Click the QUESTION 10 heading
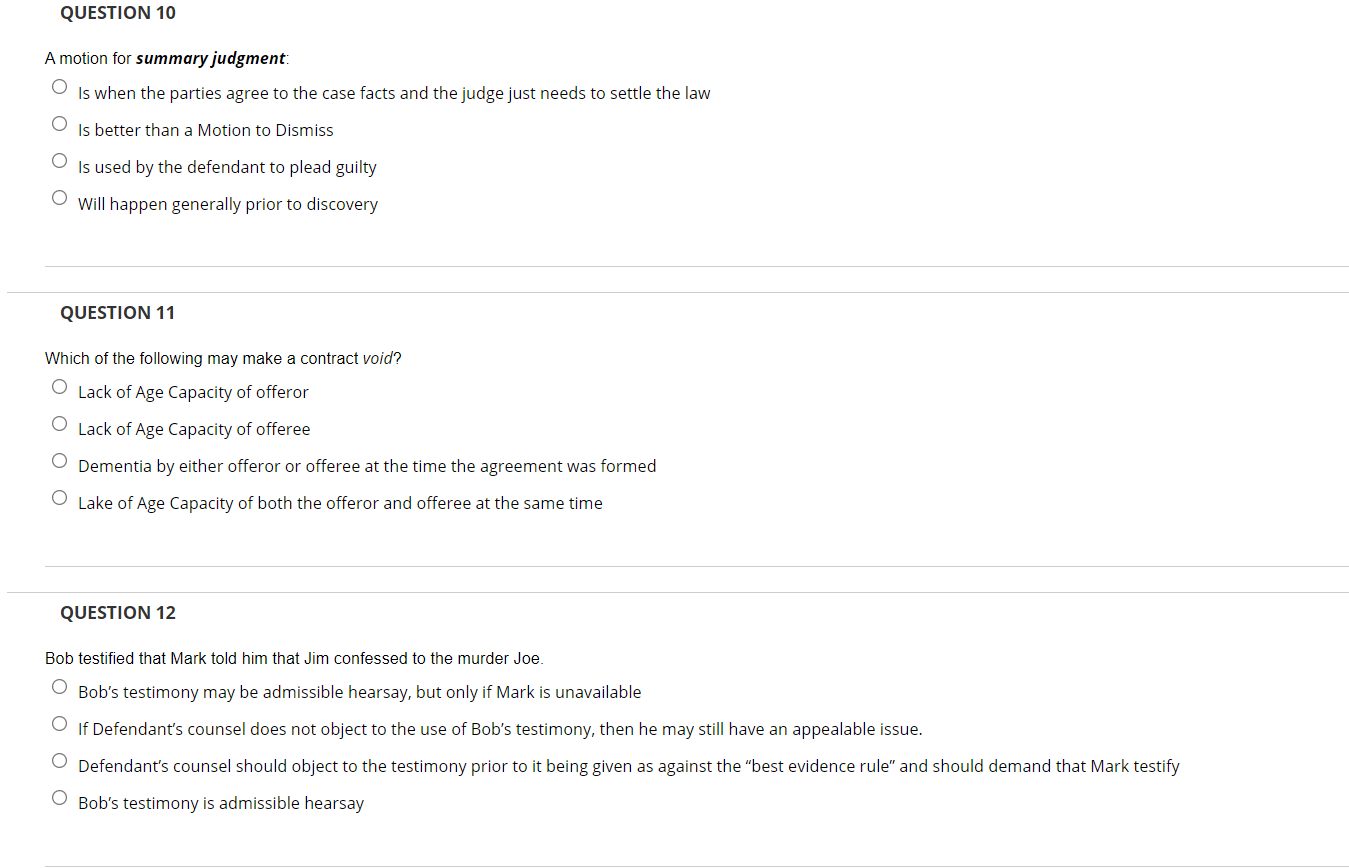 coord(117,13)
